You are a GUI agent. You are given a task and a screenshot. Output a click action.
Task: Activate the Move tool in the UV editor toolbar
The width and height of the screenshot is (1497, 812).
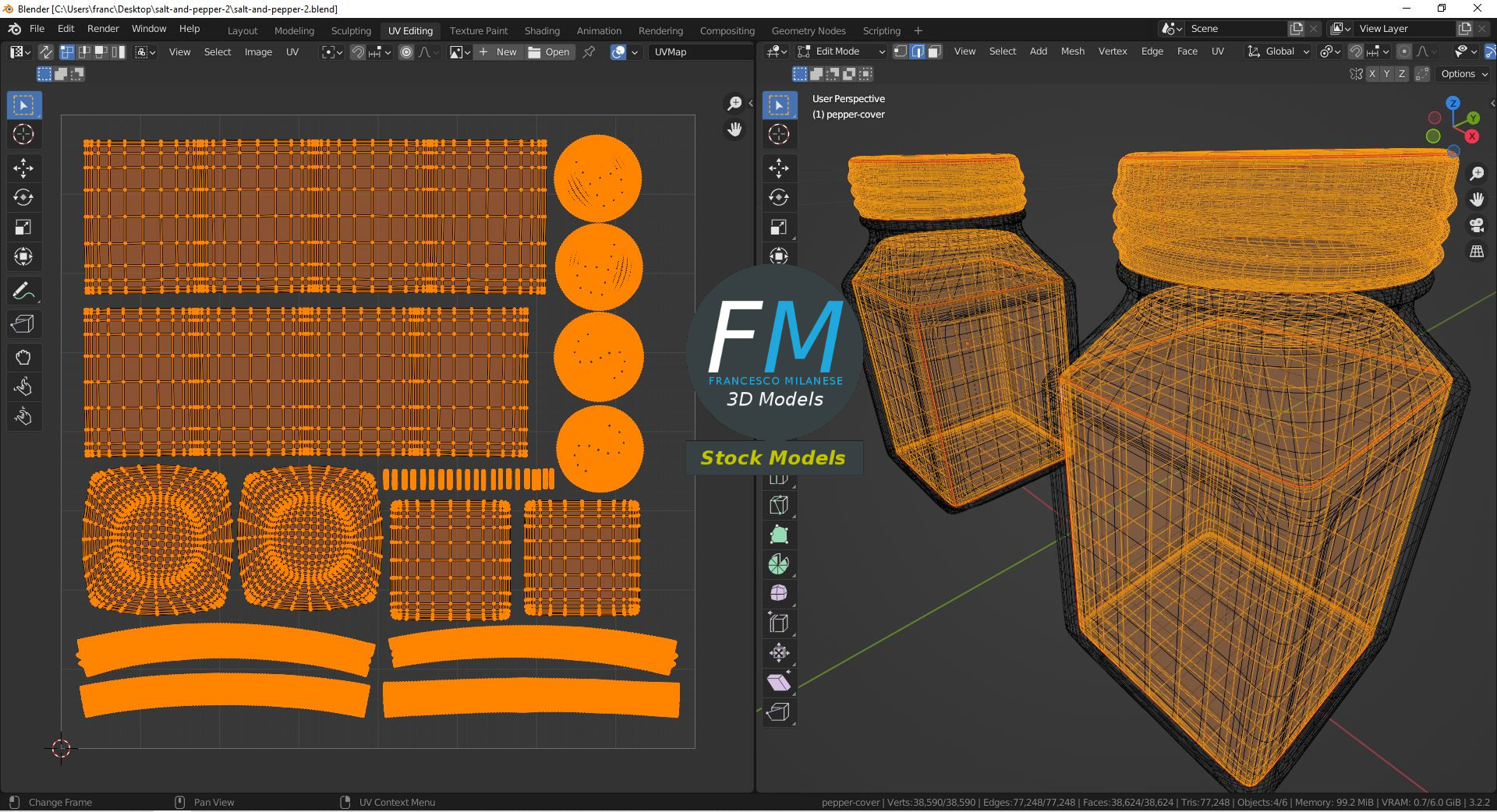point(23,168)
